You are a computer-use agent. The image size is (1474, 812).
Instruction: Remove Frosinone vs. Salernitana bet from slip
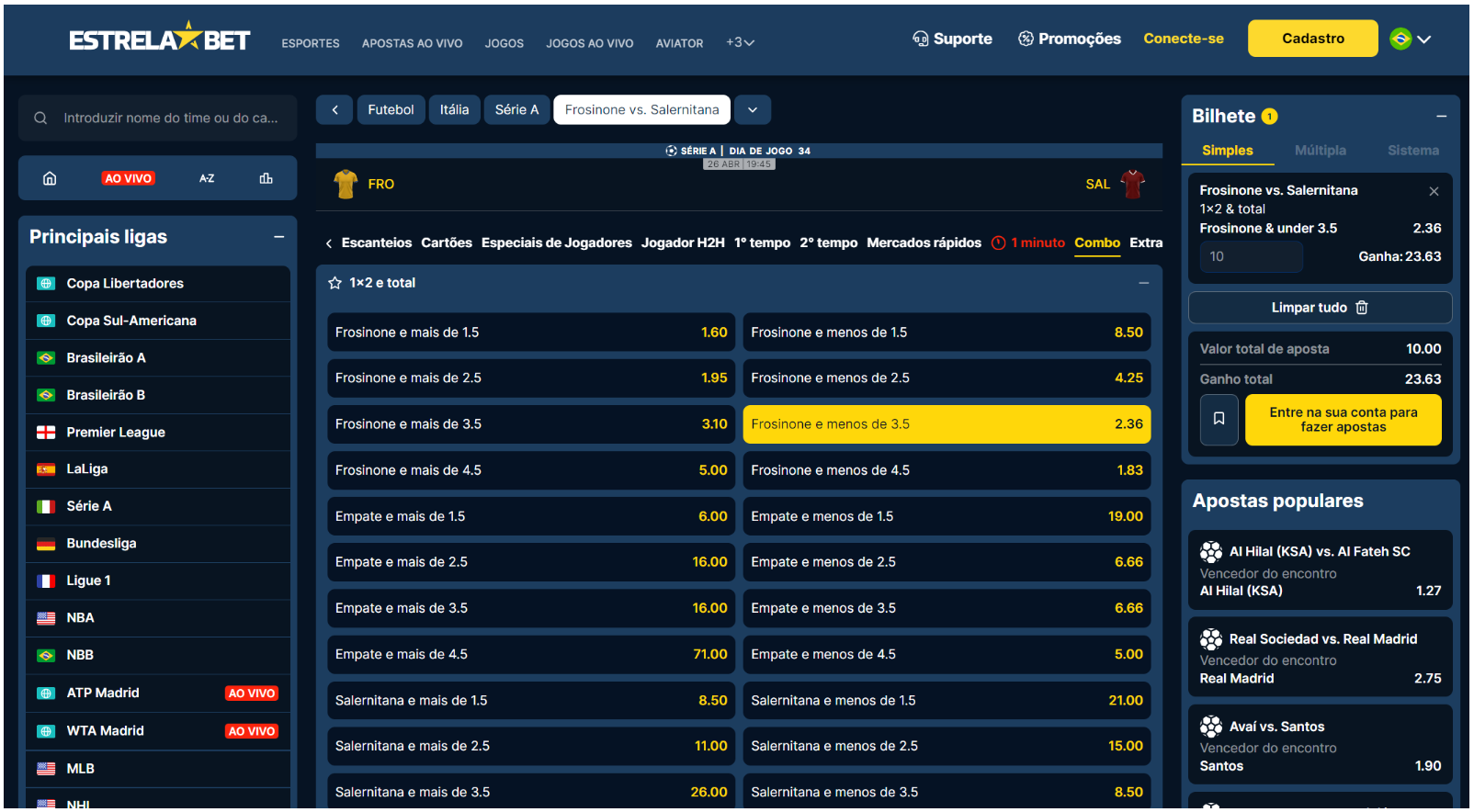(1434, 191)
